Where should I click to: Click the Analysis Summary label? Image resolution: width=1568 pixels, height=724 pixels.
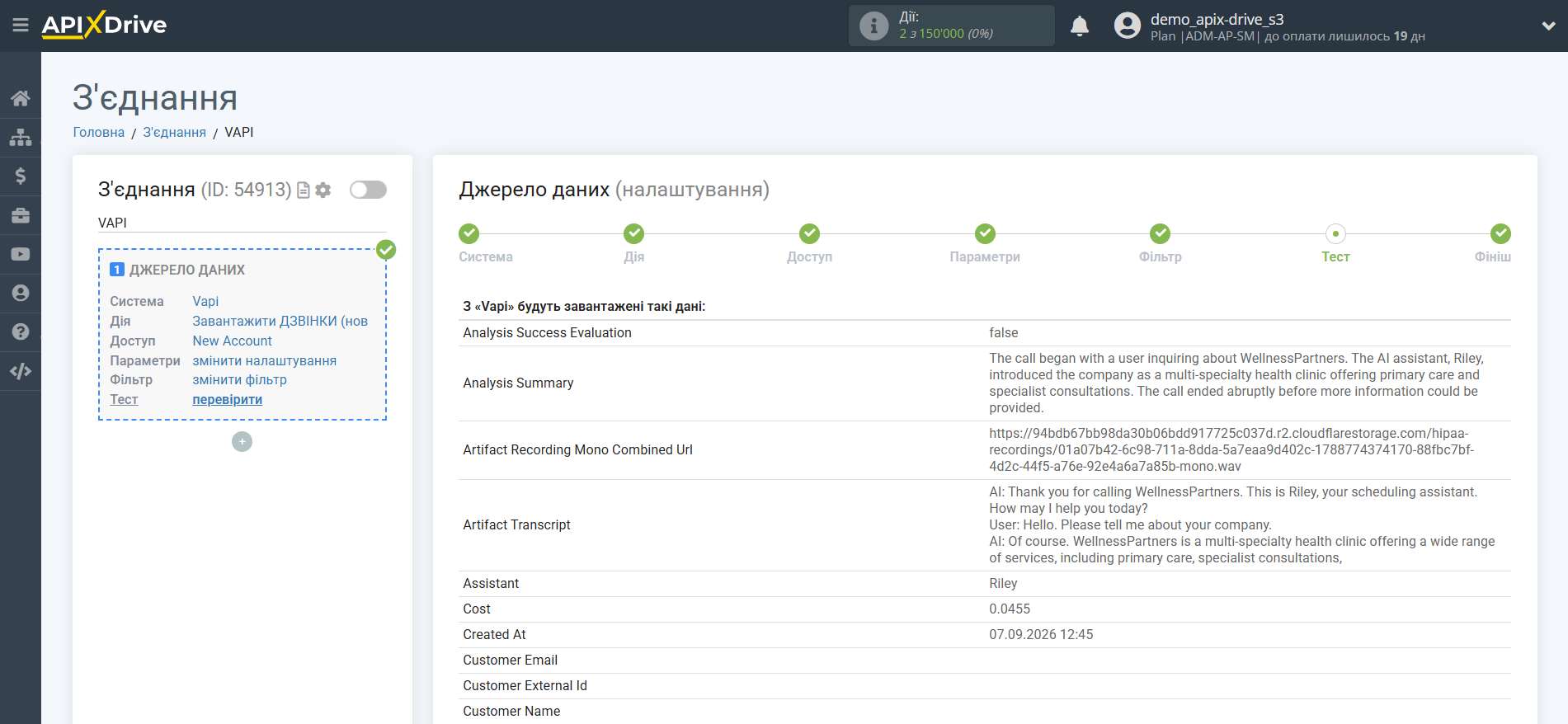click(518, 383)
